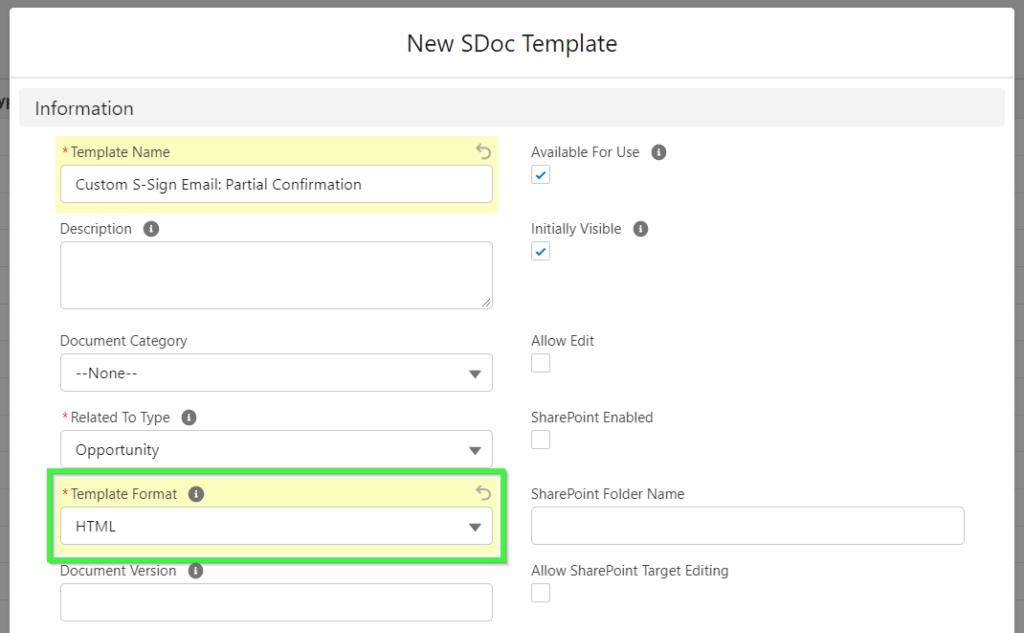Click the undo arrow for Template Name
The width and height of the screenshot is (1024, 633).
click(483, 152)
